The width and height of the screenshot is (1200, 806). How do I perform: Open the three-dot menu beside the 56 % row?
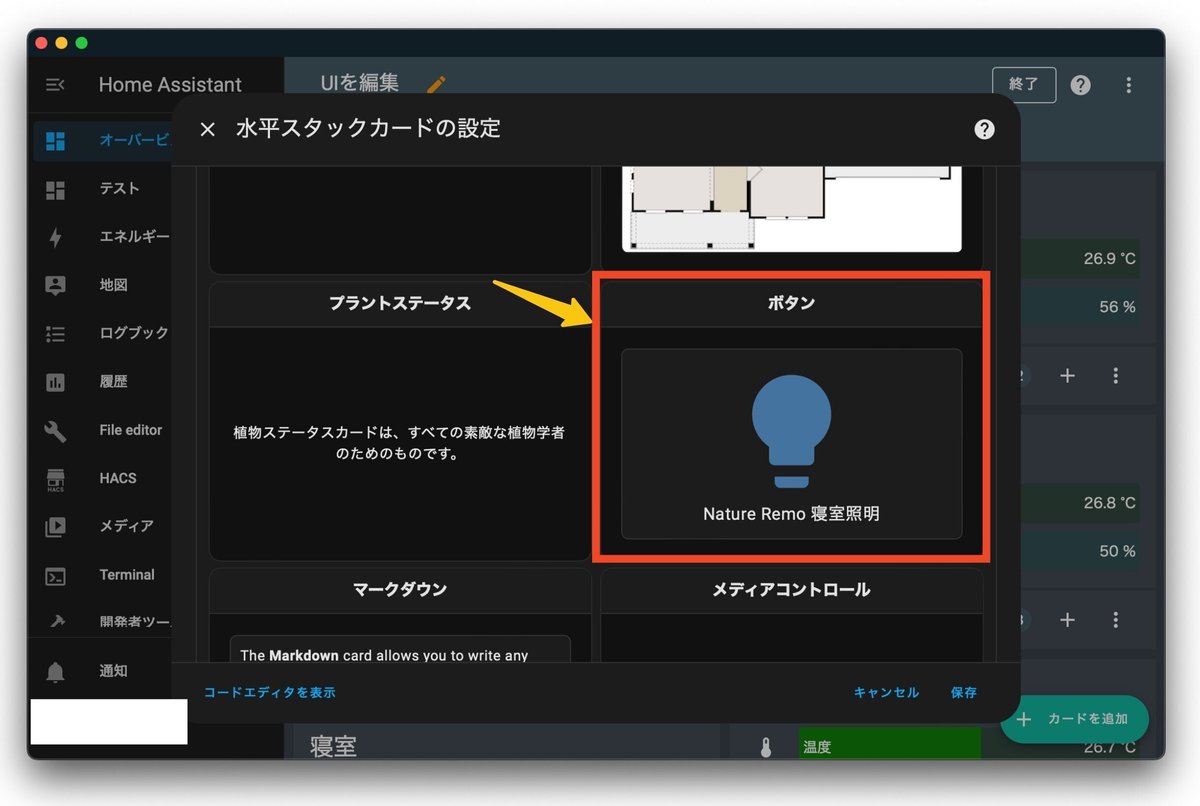[x=1116, y=376]
